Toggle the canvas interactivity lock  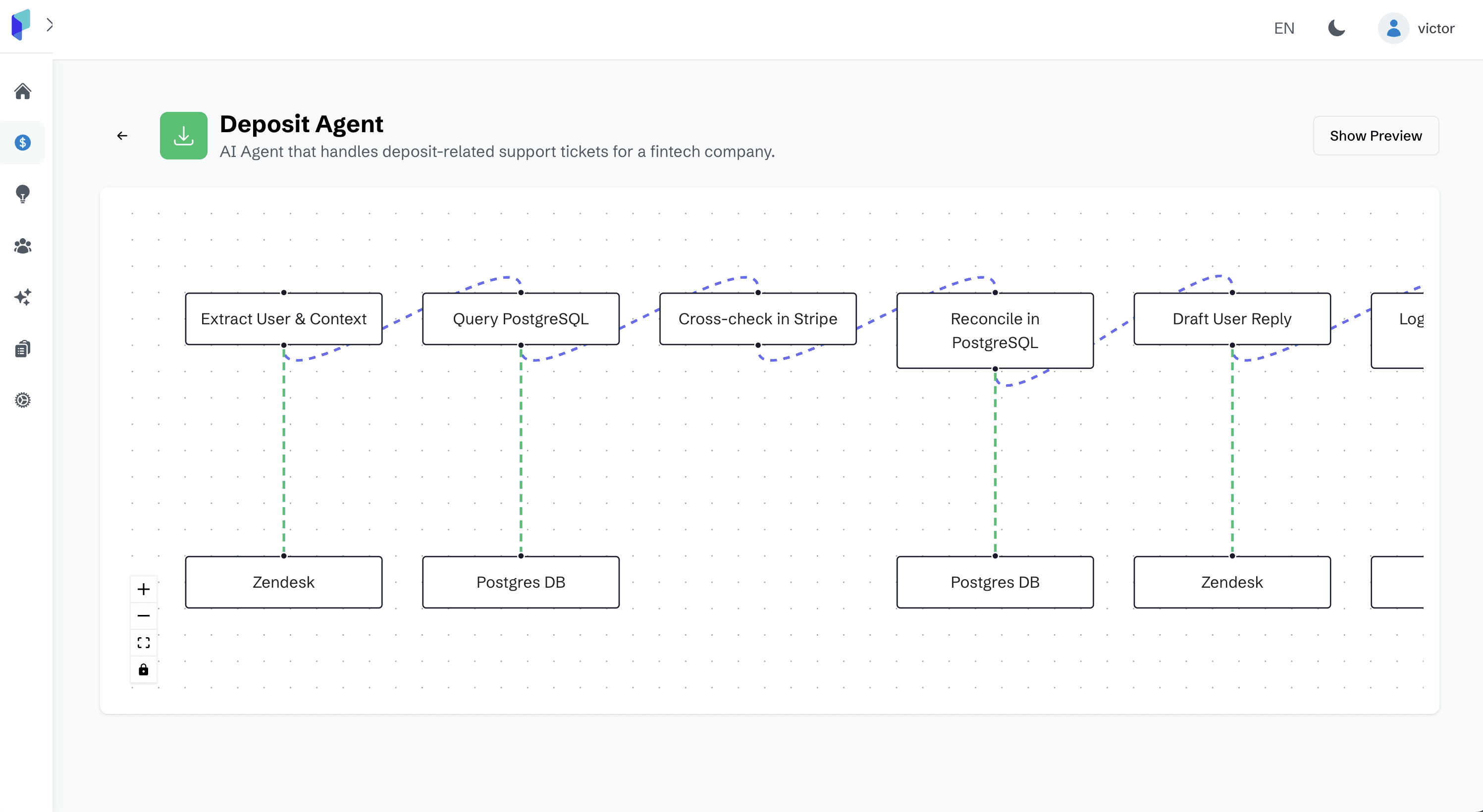pyautogui.click(x=143, y=669)
